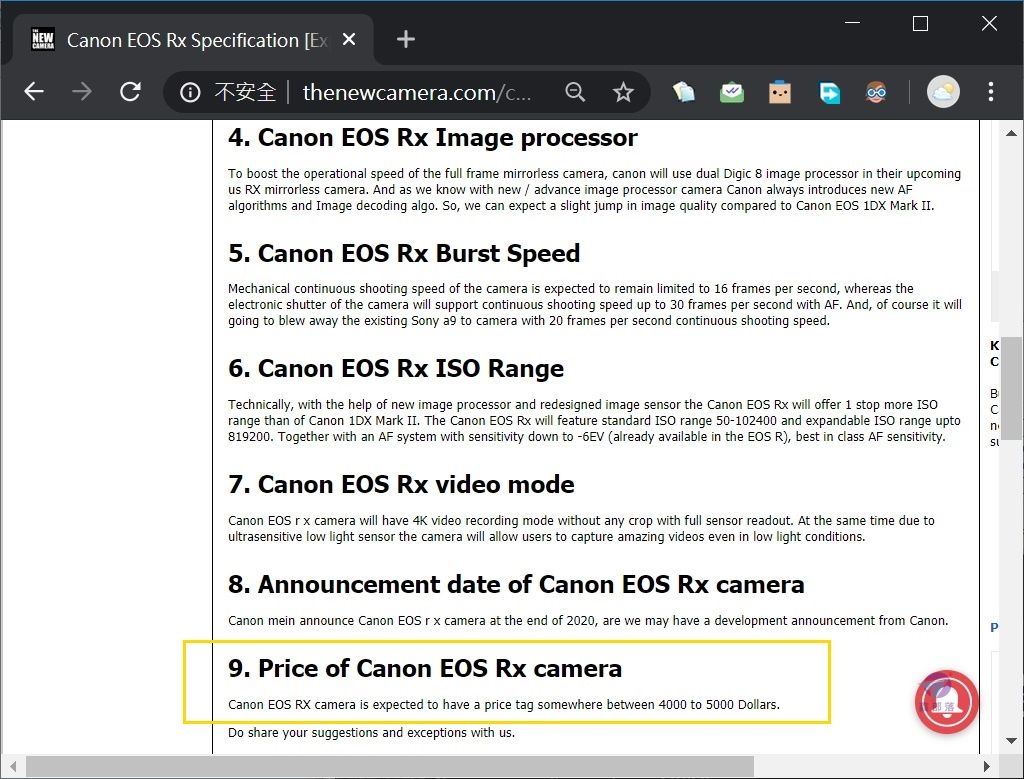Click text 'price tag somewhere between 4000 to 5000 Dollars'
Viewport: 1024px width, 779px height.
(632, 705)
